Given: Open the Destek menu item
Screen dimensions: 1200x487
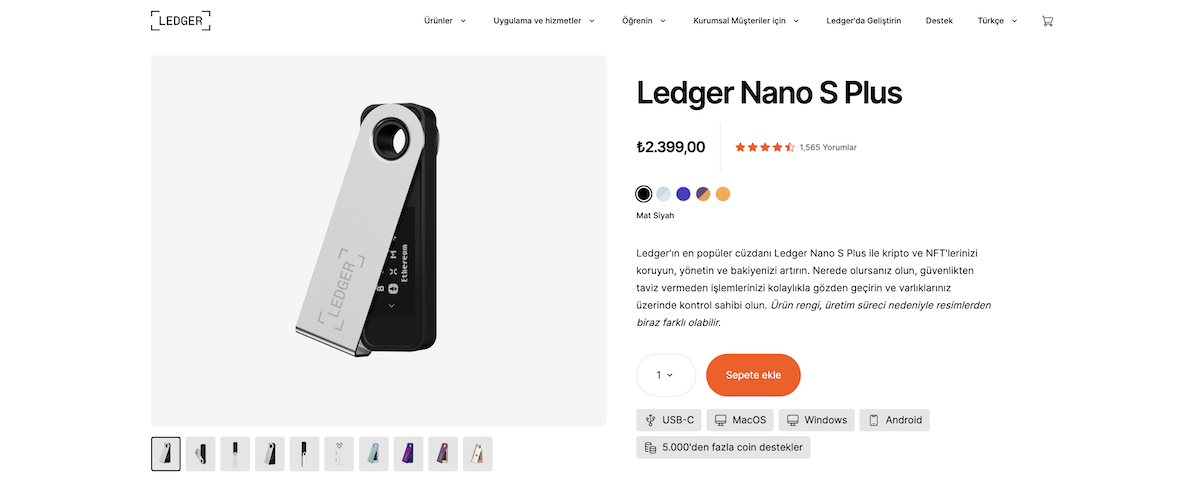Looking at the screenshot, I should 939,20.
